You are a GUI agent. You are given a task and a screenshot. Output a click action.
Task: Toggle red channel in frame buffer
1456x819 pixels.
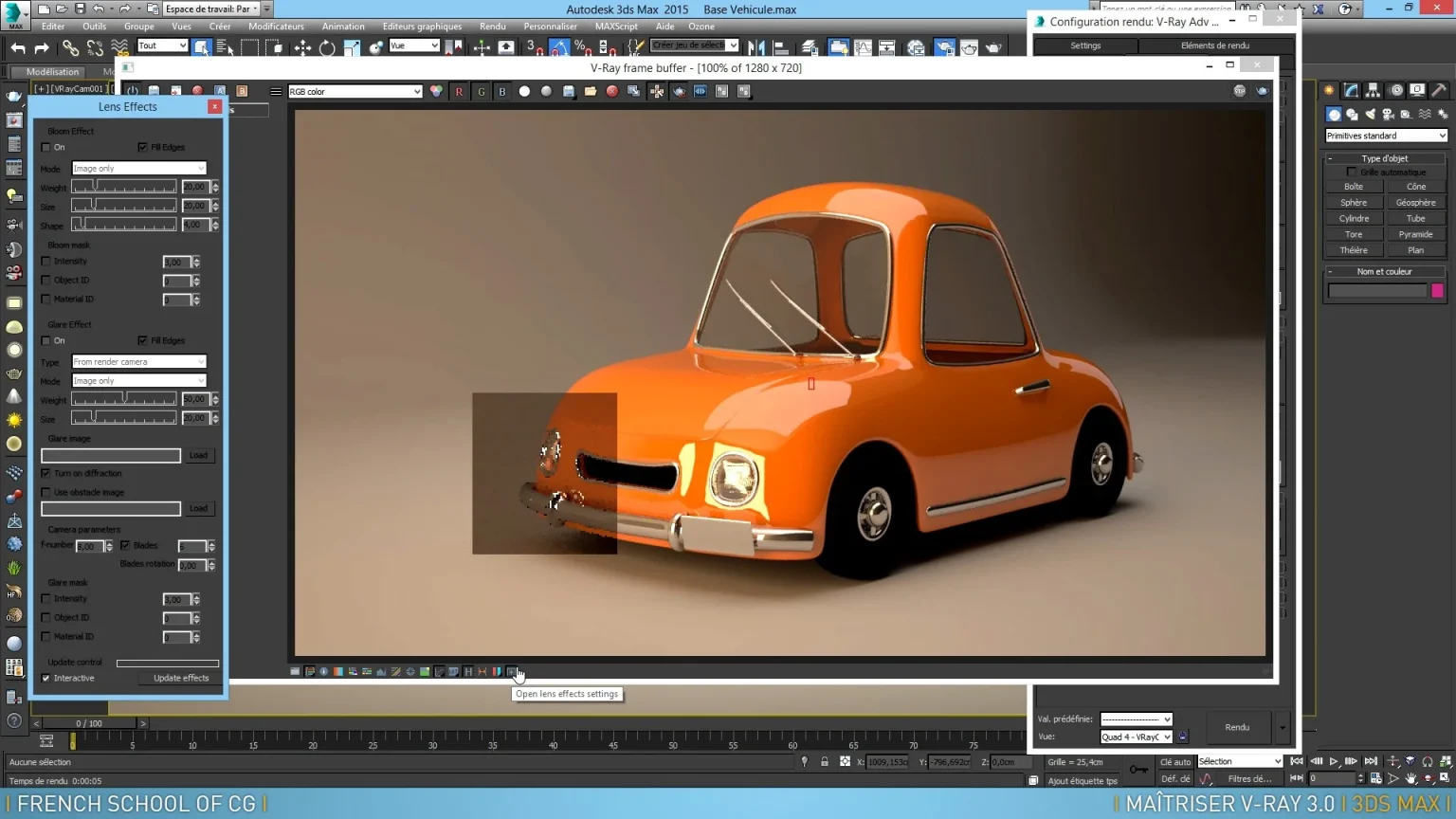(459, 92)
